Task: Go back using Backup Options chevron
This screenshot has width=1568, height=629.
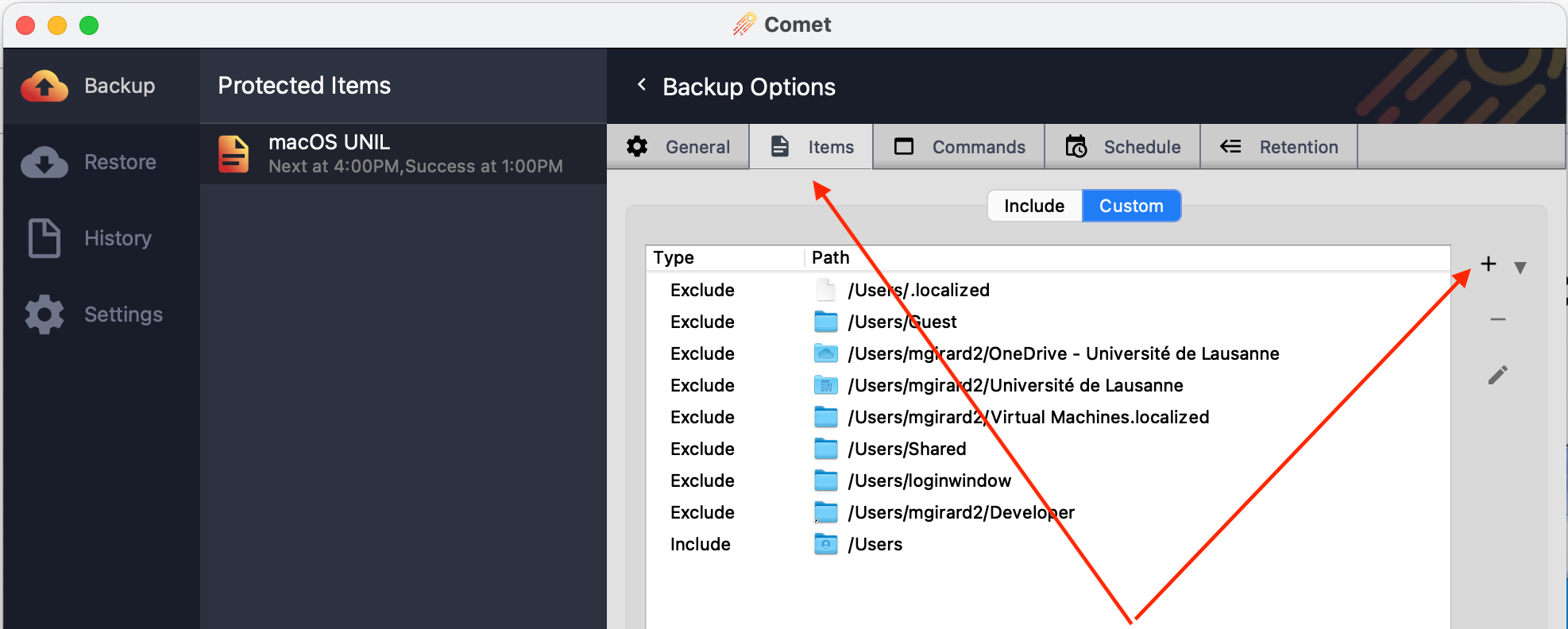Action: pos(642,85)
